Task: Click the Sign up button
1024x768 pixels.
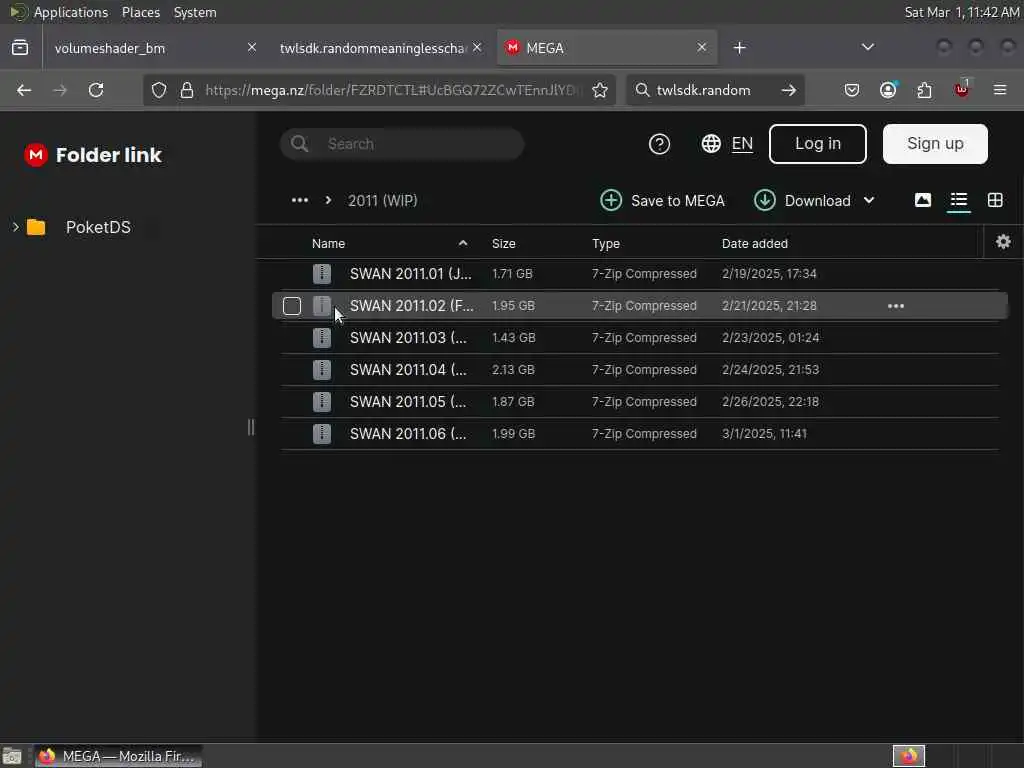Action: (935, 144)
